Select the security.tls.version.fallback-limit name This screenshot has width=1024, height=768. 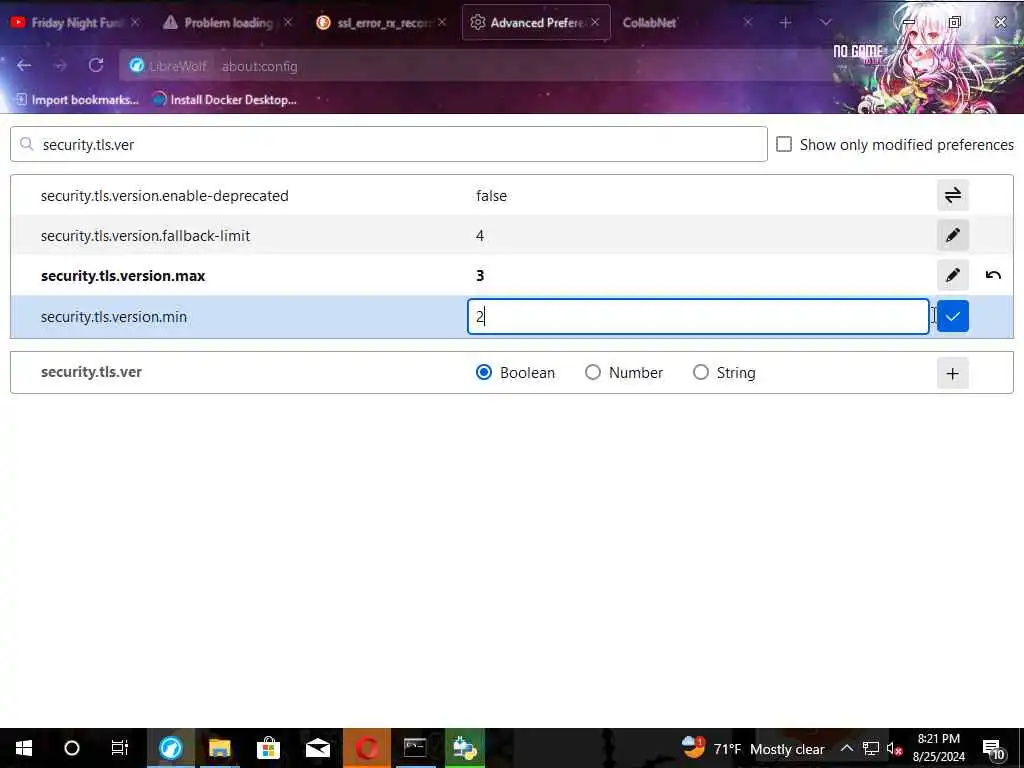tap(145, 236)
